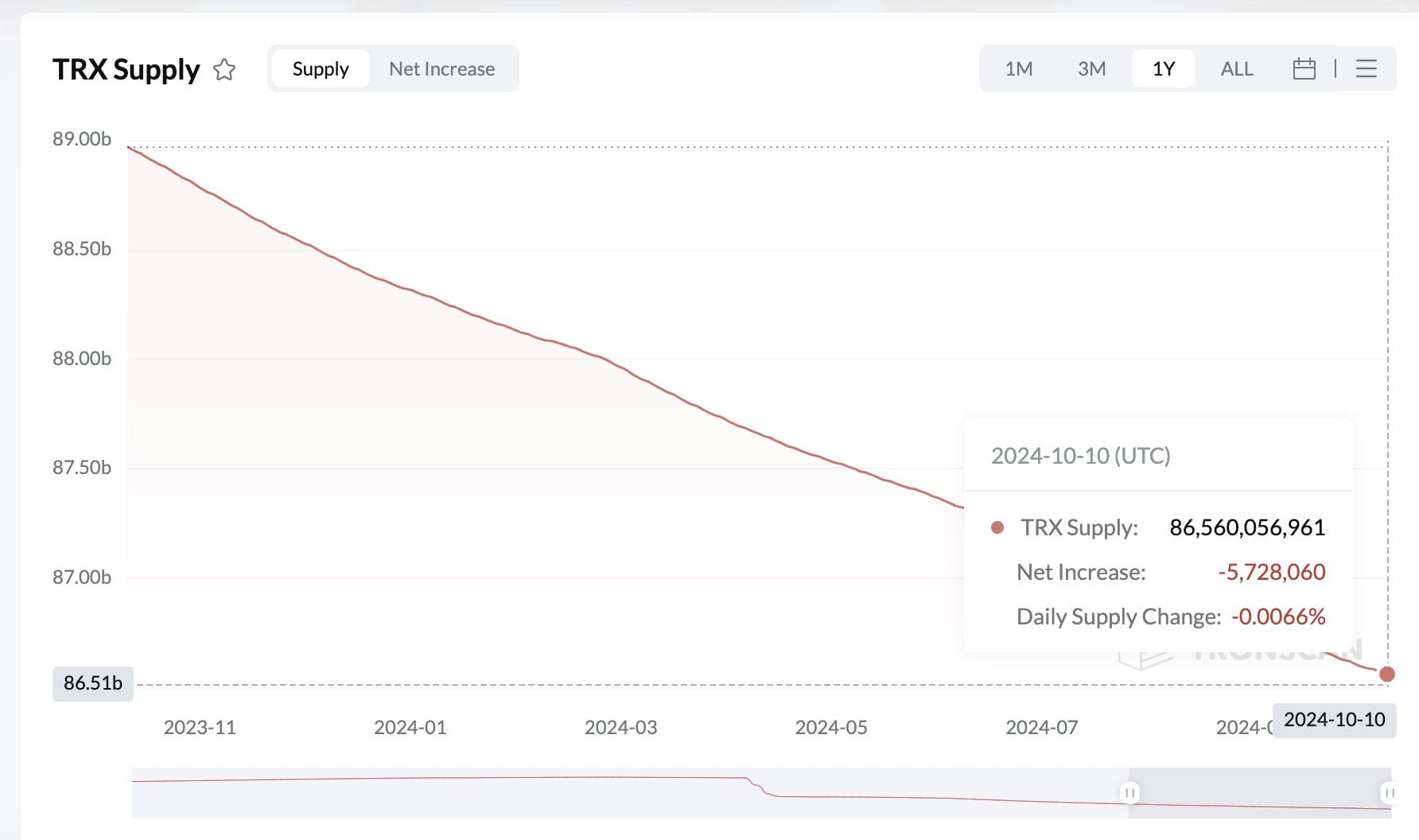Switch to the Net Increase view
Viewport: 1419px width, 840px height.
(x=441, y=68)
